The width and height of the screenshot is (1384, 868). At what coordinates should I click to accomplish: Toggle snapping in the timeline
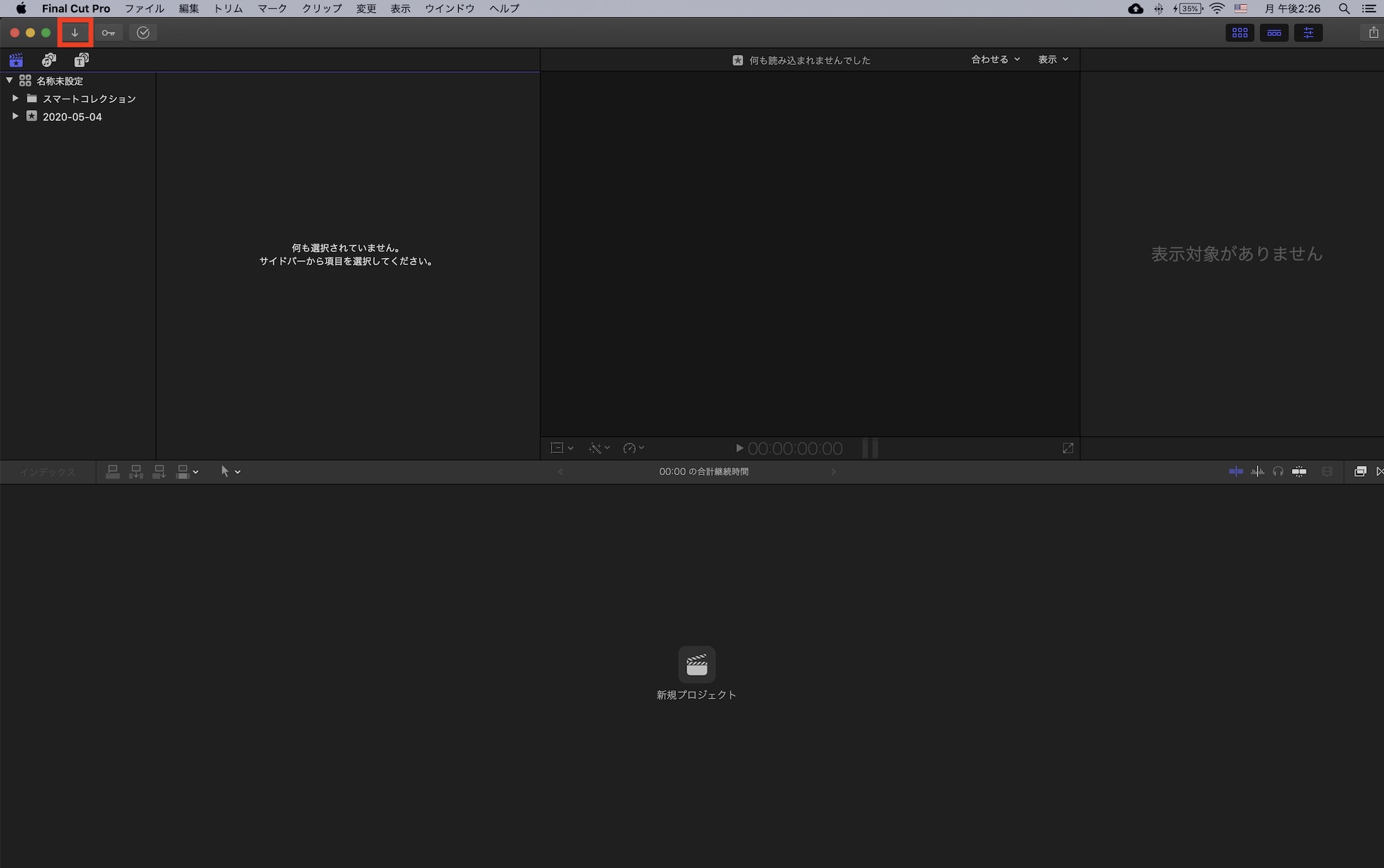click(1300, 472)
